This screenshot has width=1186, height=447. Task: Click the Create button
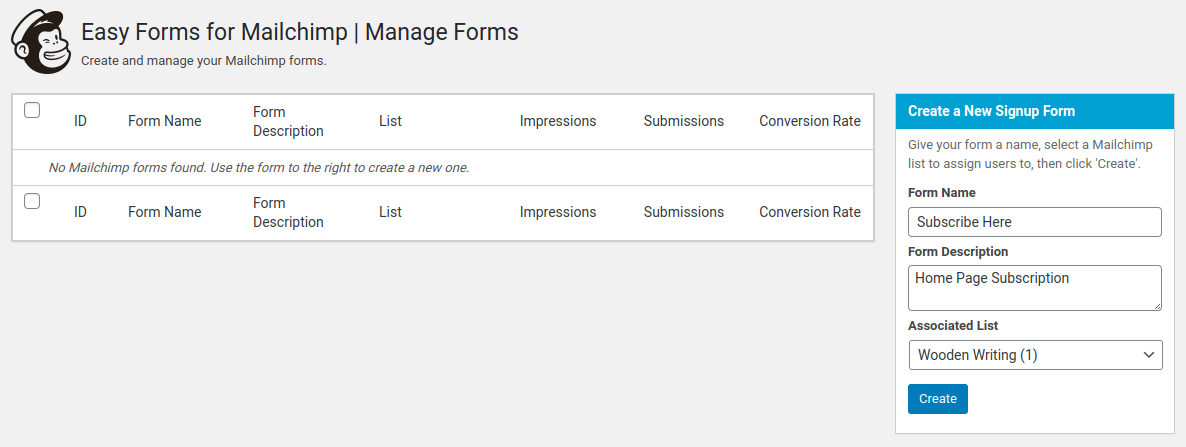tap(938, 399)
